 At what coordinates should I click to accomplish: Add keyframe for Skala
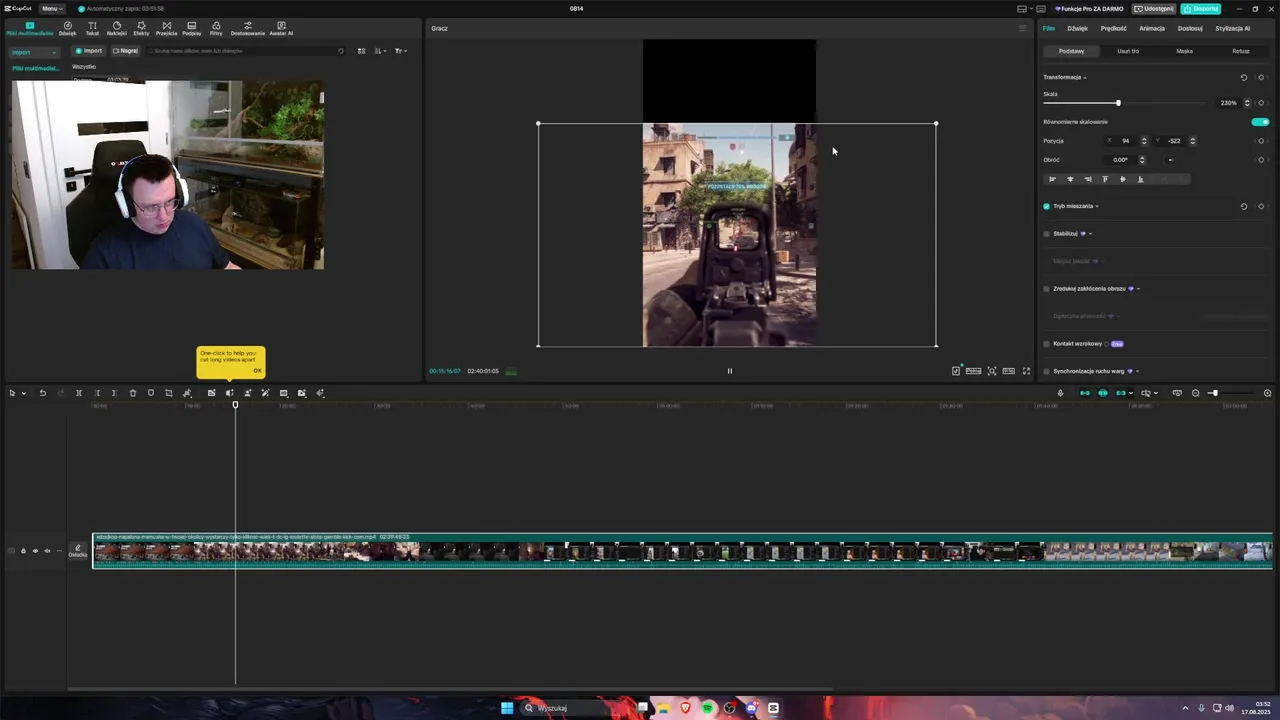click(1261, 103)
